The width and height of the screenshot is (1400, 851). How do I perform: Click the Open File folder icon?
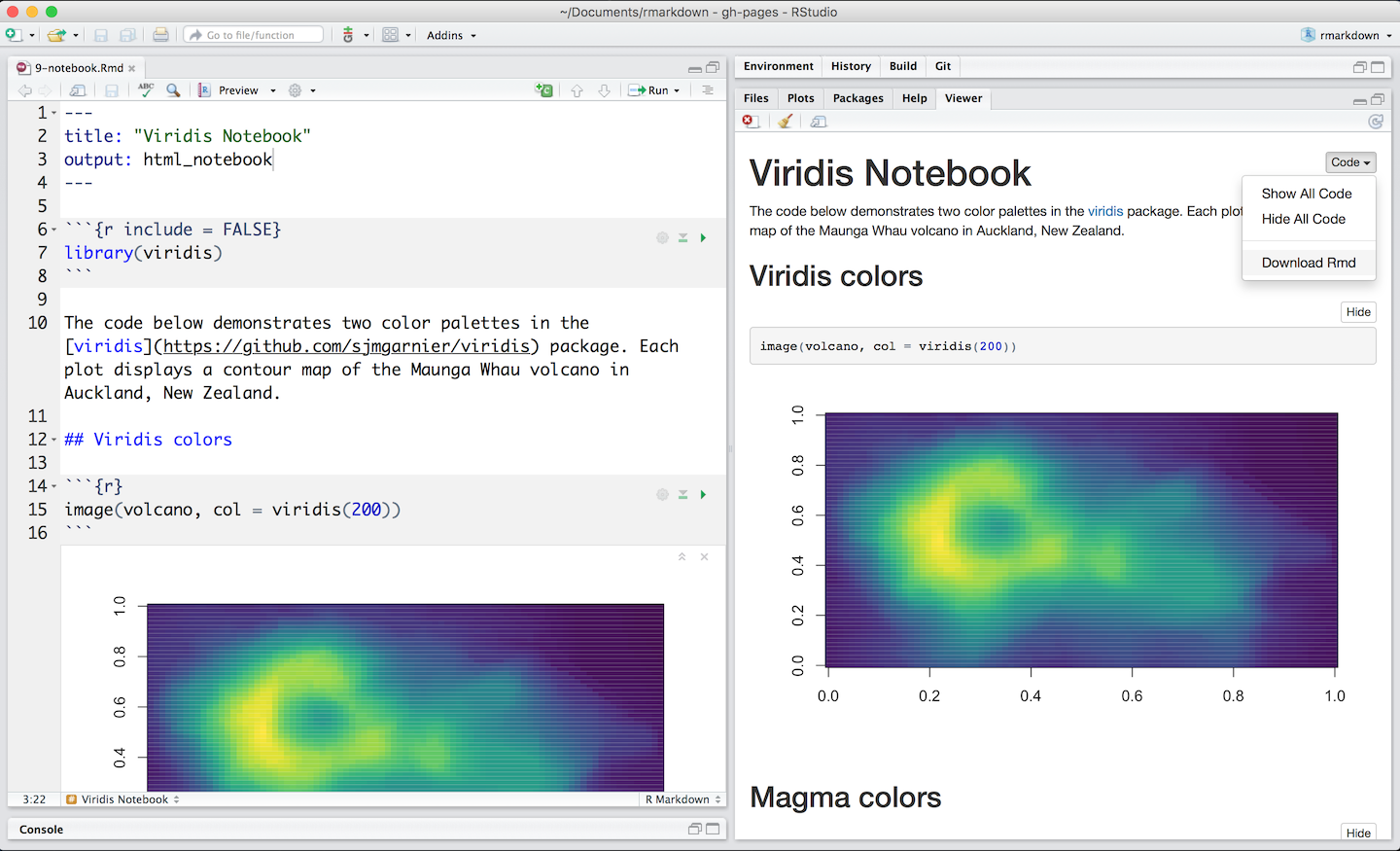click(x=56, y=35)
